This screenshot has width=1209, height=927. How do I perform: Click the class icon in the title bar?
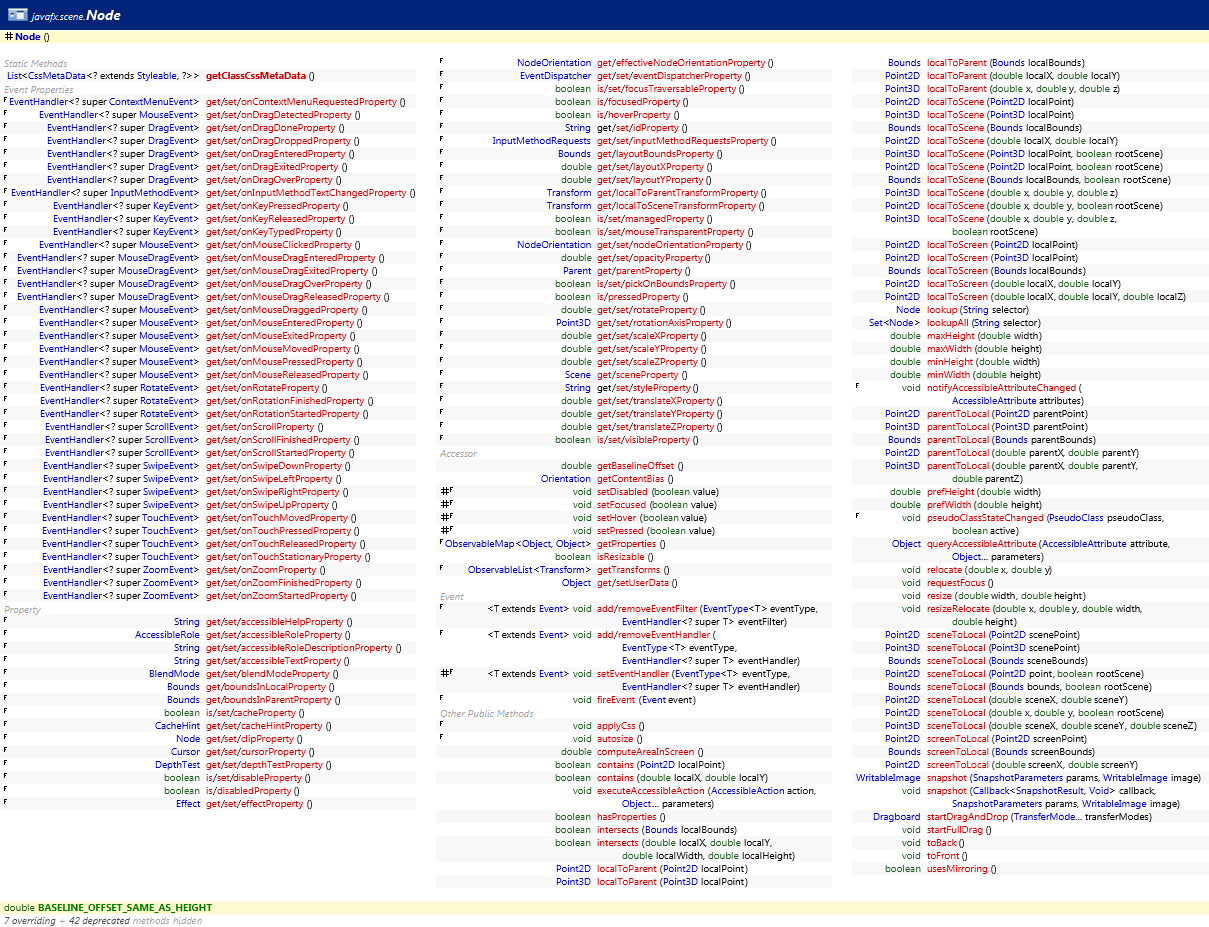point(19,15)
